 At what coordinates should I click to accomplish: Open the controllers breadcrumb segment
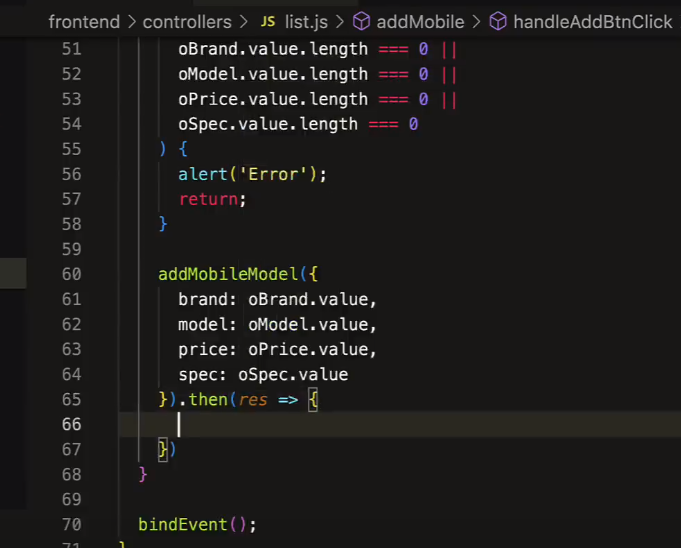tap(187, 22)
